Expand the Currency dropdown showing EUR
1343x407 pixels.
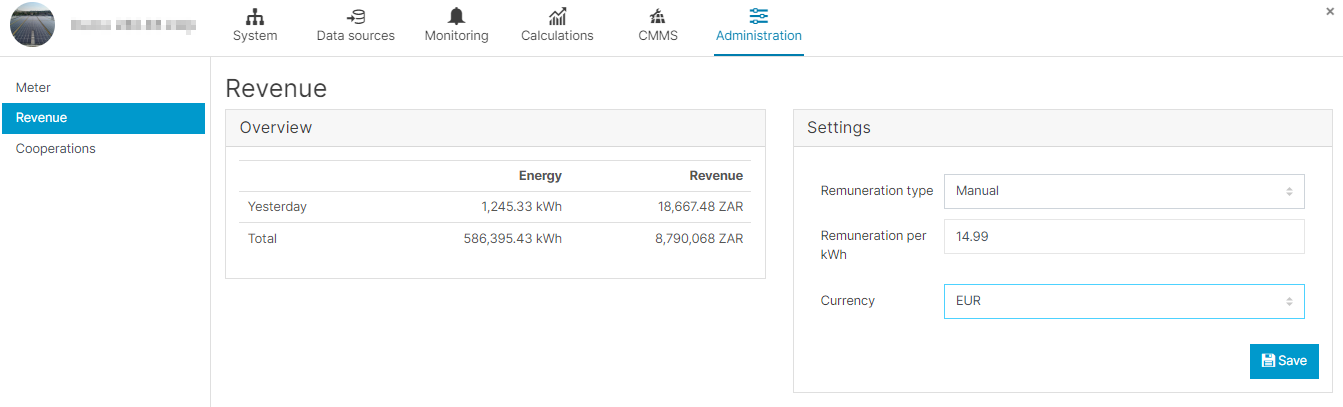(x=1123, y=301)
